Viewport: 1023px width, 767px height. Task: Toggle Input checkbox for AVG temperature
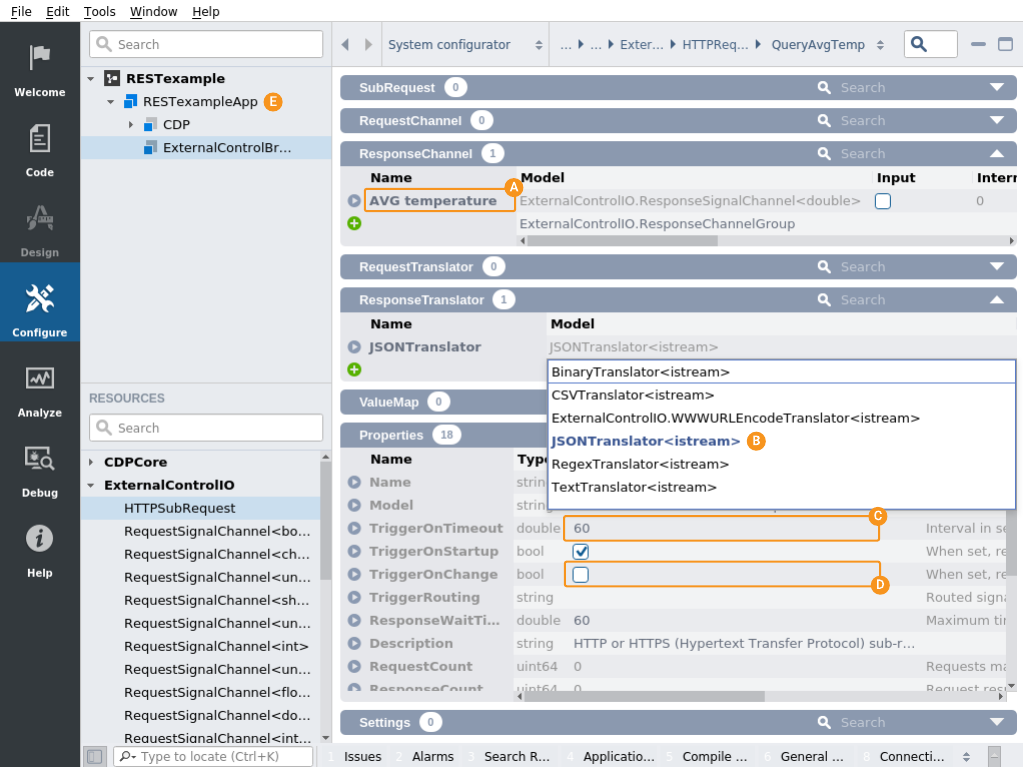[882, 201]
